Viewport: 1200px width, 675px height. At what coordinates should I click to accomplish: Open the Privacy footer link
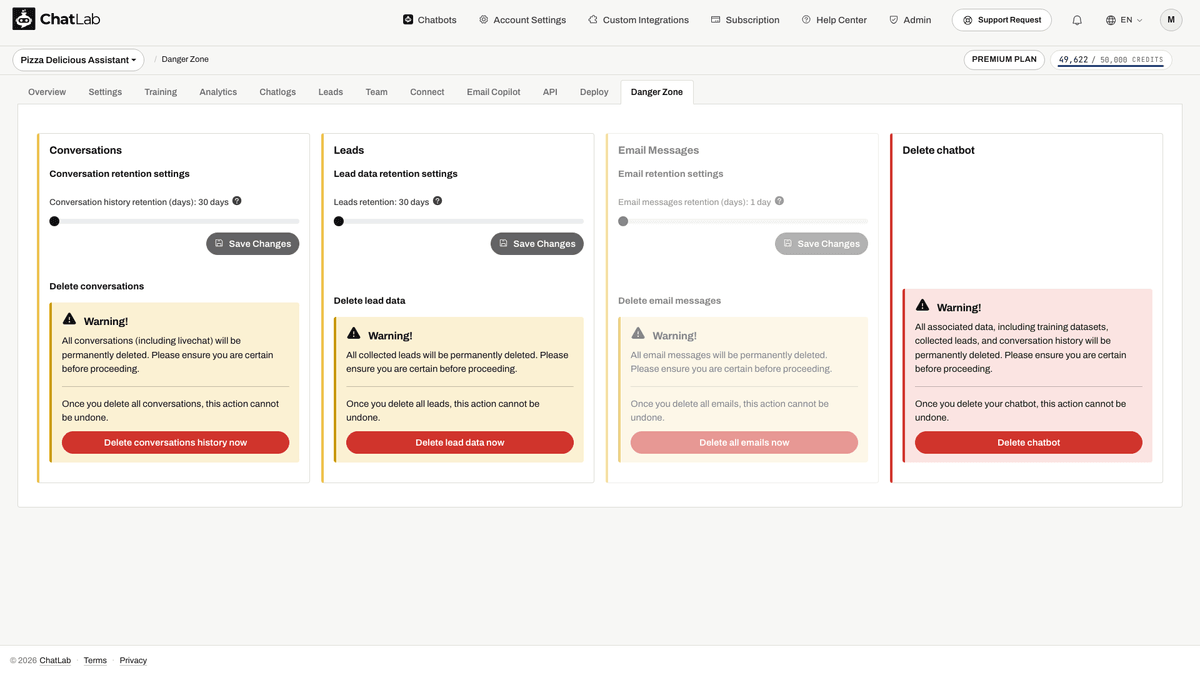coord(133,660)
